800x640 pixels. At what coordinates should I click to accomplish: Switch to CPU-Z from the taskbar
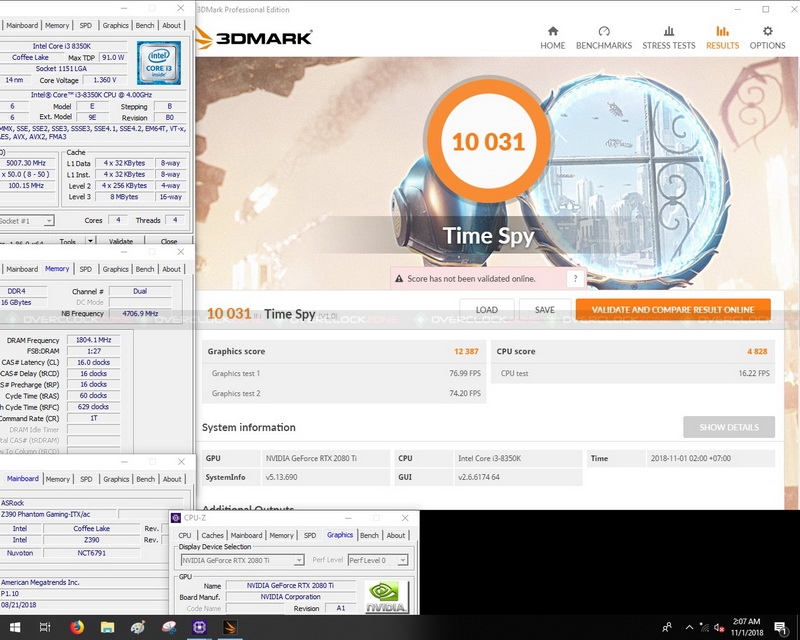(199, 627)
